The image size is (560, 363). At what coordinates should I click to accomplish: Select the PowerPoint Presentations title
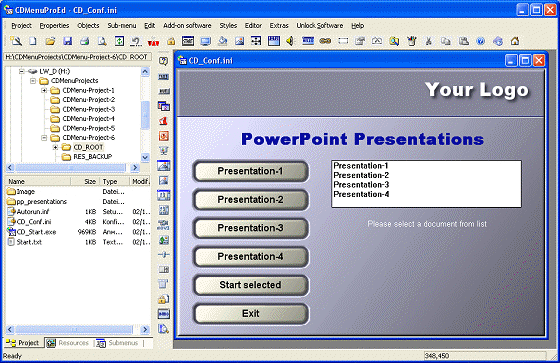point(362,139)
